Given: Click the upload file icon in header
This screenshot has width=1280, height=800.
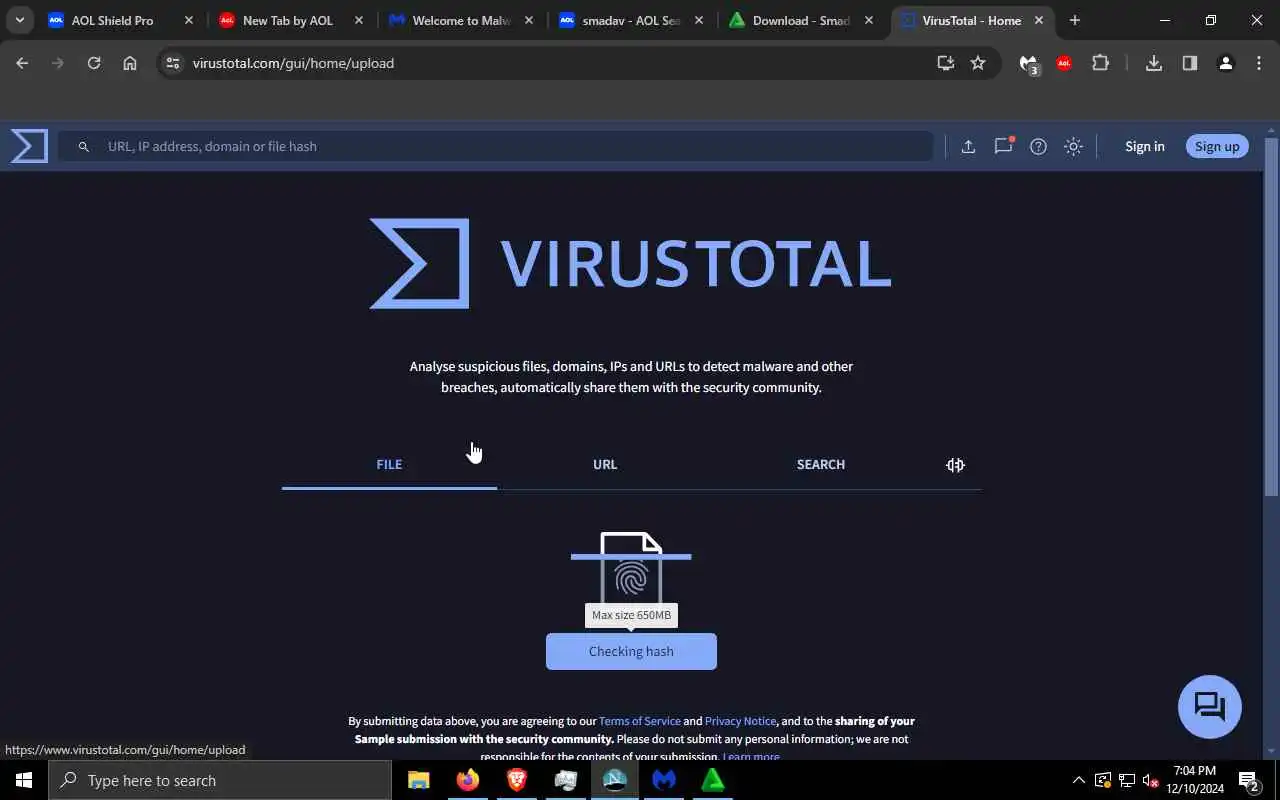Looking at the screenshot, I should click(x=968, y=146).
